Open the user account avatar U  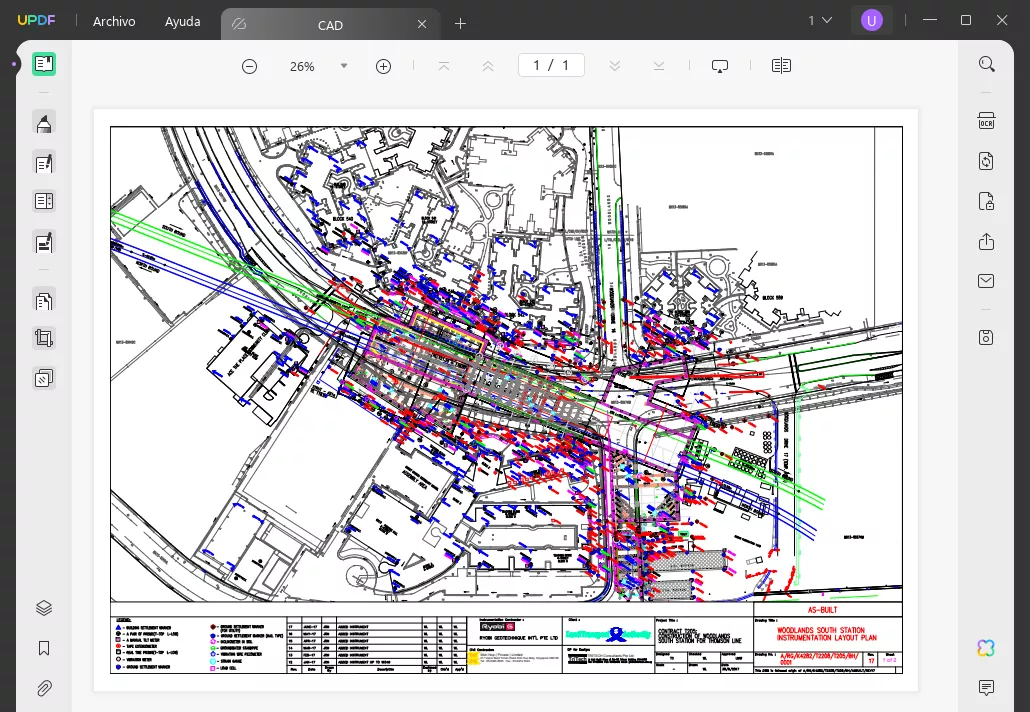[872, 20]
